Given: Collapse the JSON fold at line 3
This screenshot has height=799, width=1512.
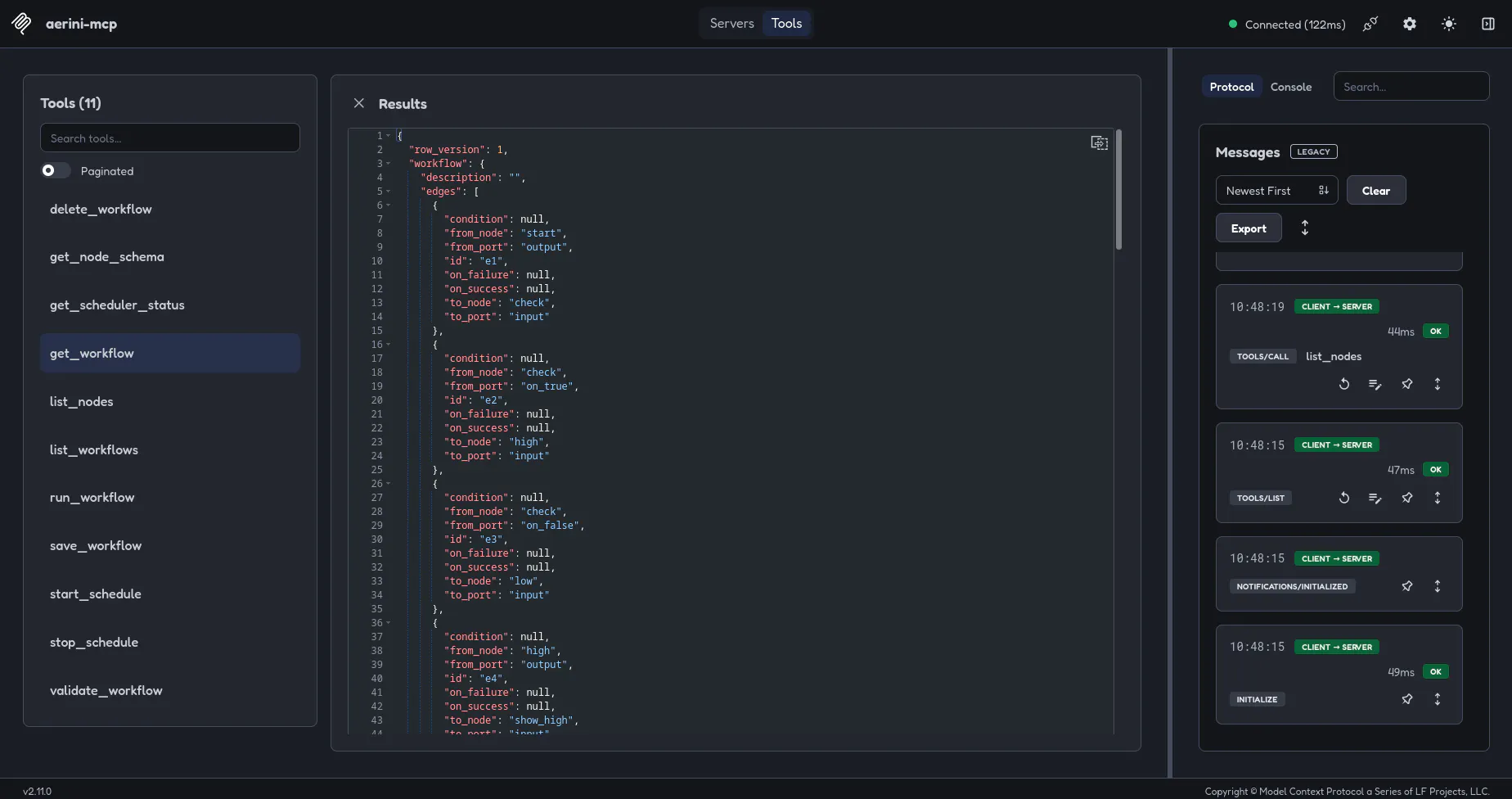Looking at the screenshot, I should coord(388,164).
